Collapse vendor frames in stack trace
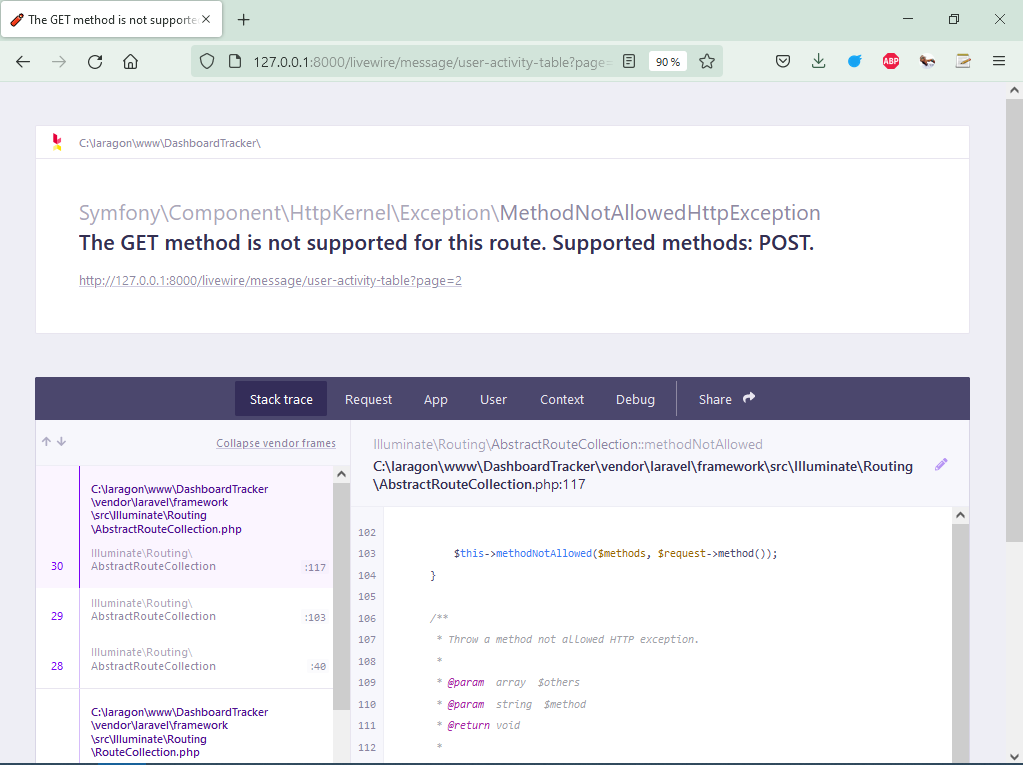1023x765 pixels. (276, 444)
